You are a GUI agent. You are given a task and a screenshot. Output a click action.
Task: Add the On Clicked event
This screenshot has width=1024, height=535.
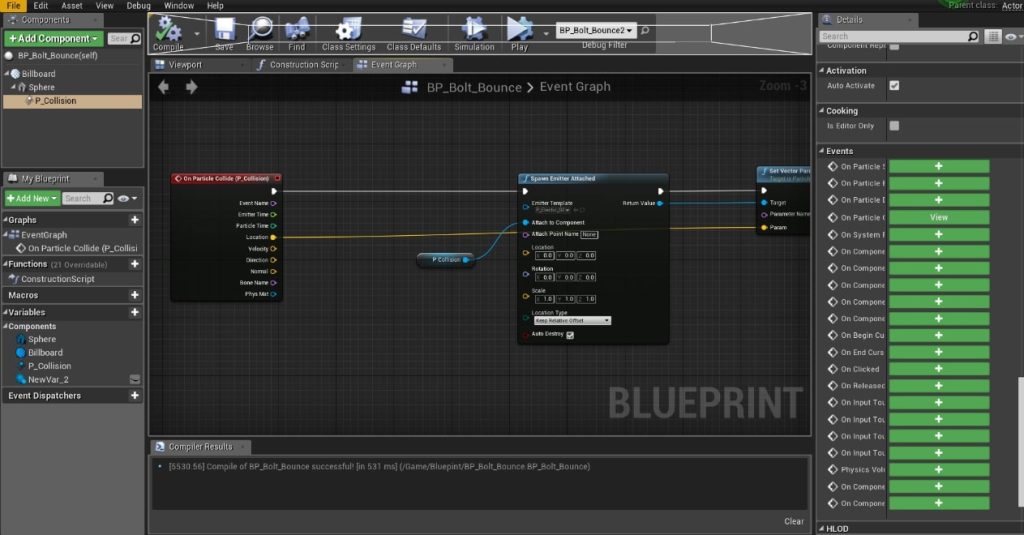tap(938, 369)
